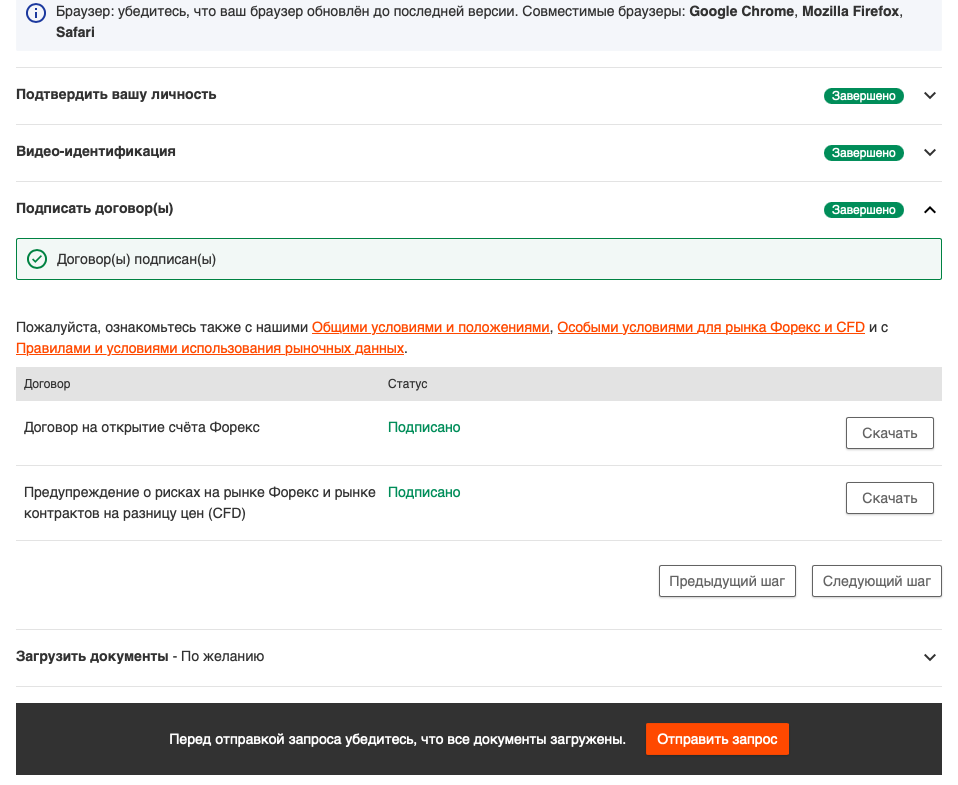Expand the Загрузить документы section chevron
Image resolution: width=958 pixels, height=785 pixels.
click(x=929, y=658)
